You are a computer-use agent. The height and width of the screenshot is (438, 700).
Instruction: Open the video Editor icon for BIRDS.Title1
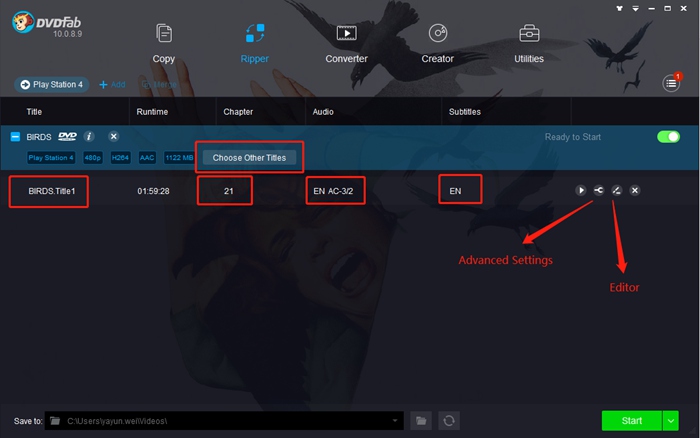(617, 191)
